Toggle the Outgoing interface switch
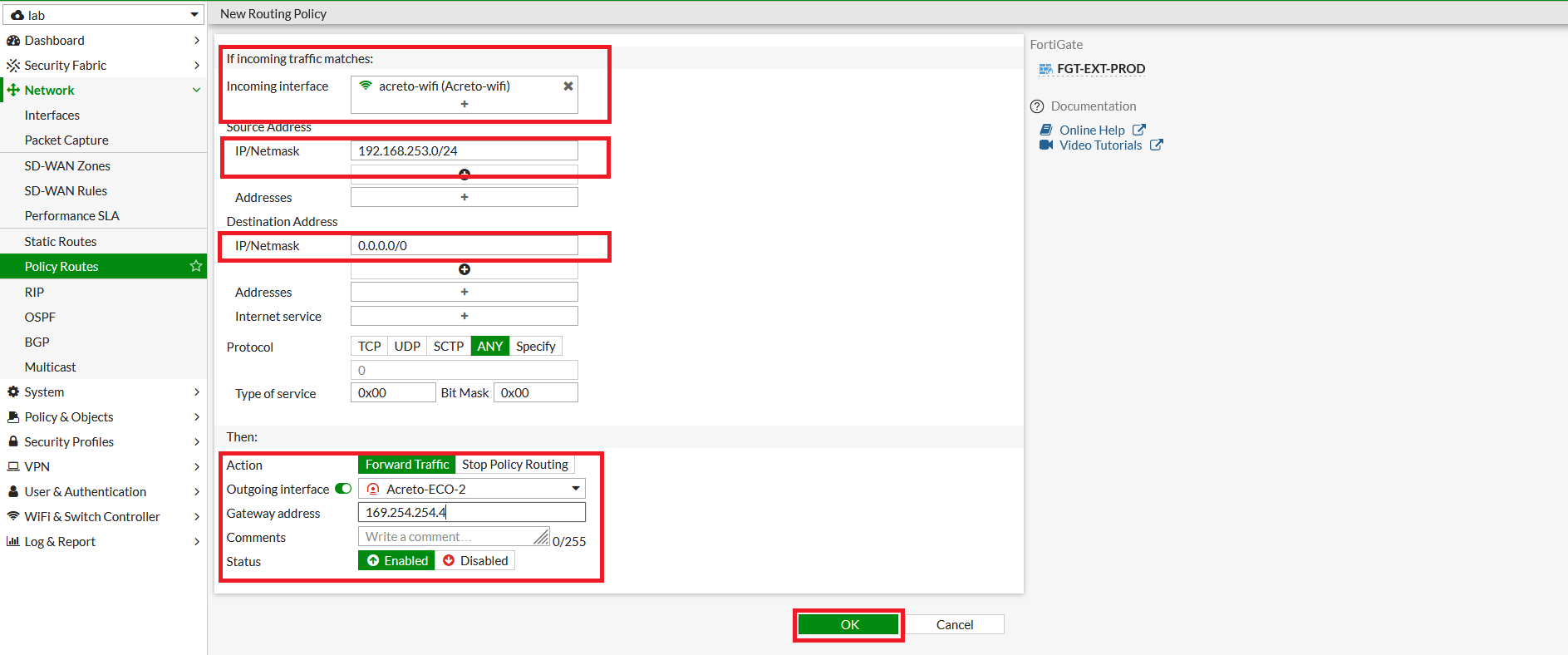Viewport: 1568px width, 655px height. [343, 489]
